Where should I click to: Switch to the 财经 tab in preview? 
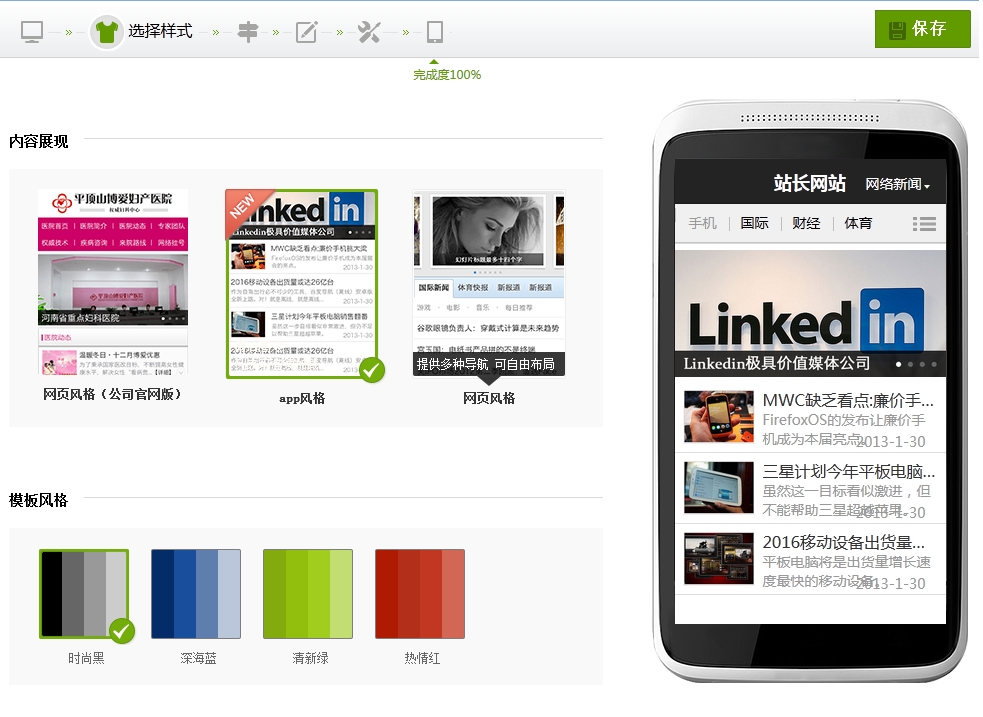(x=806, y=223)
